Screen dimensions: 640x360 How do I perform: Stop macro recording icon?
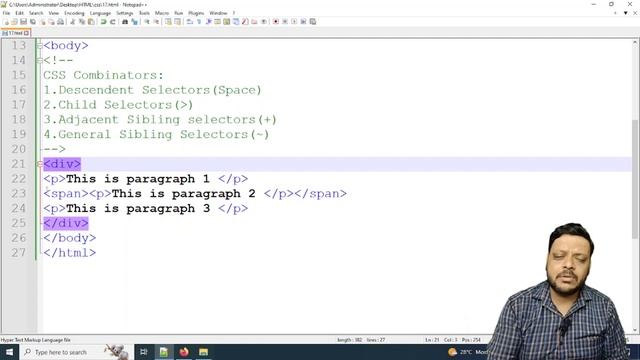point(285,22)
